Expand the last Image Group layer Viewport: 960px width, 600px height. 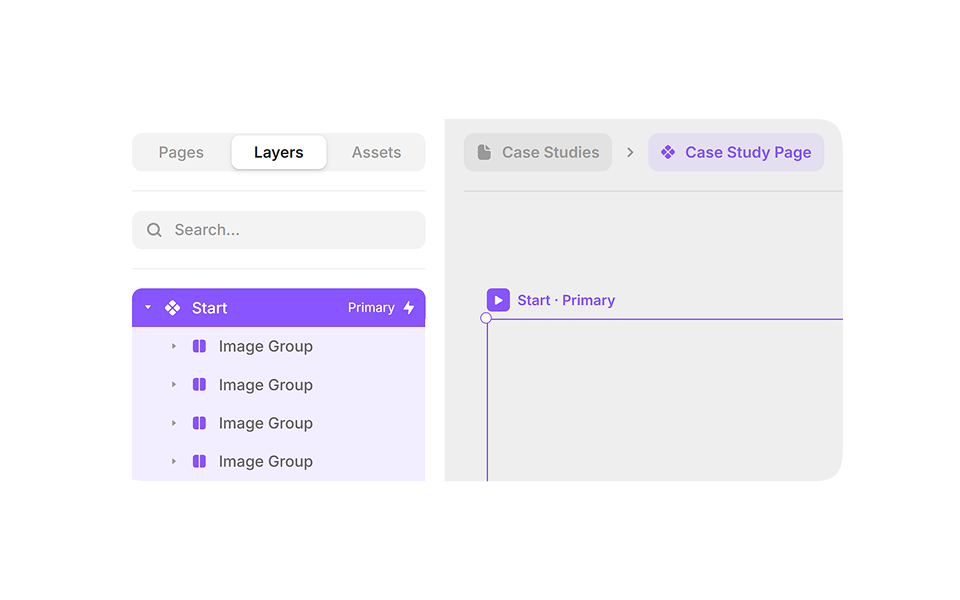(174, 461)
